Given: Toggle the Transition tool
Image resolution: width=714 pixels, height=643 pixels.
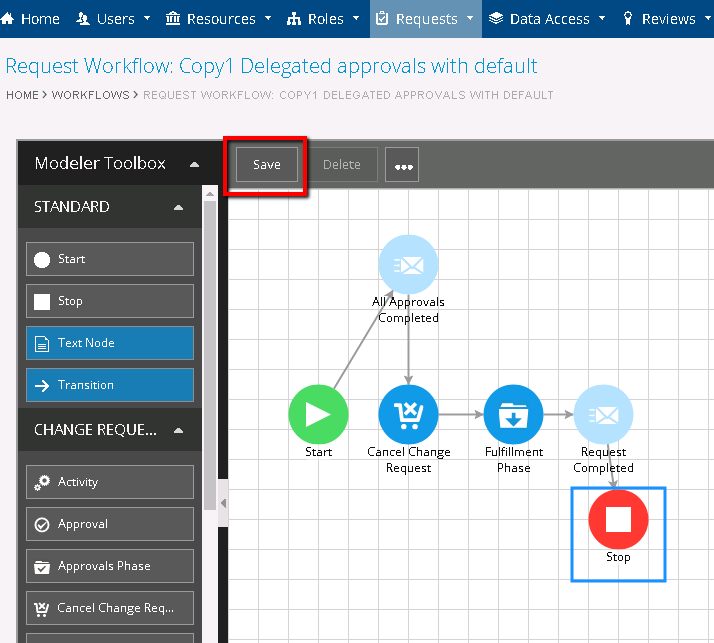Looking at the screenshot, I should [x=110, y=385].
